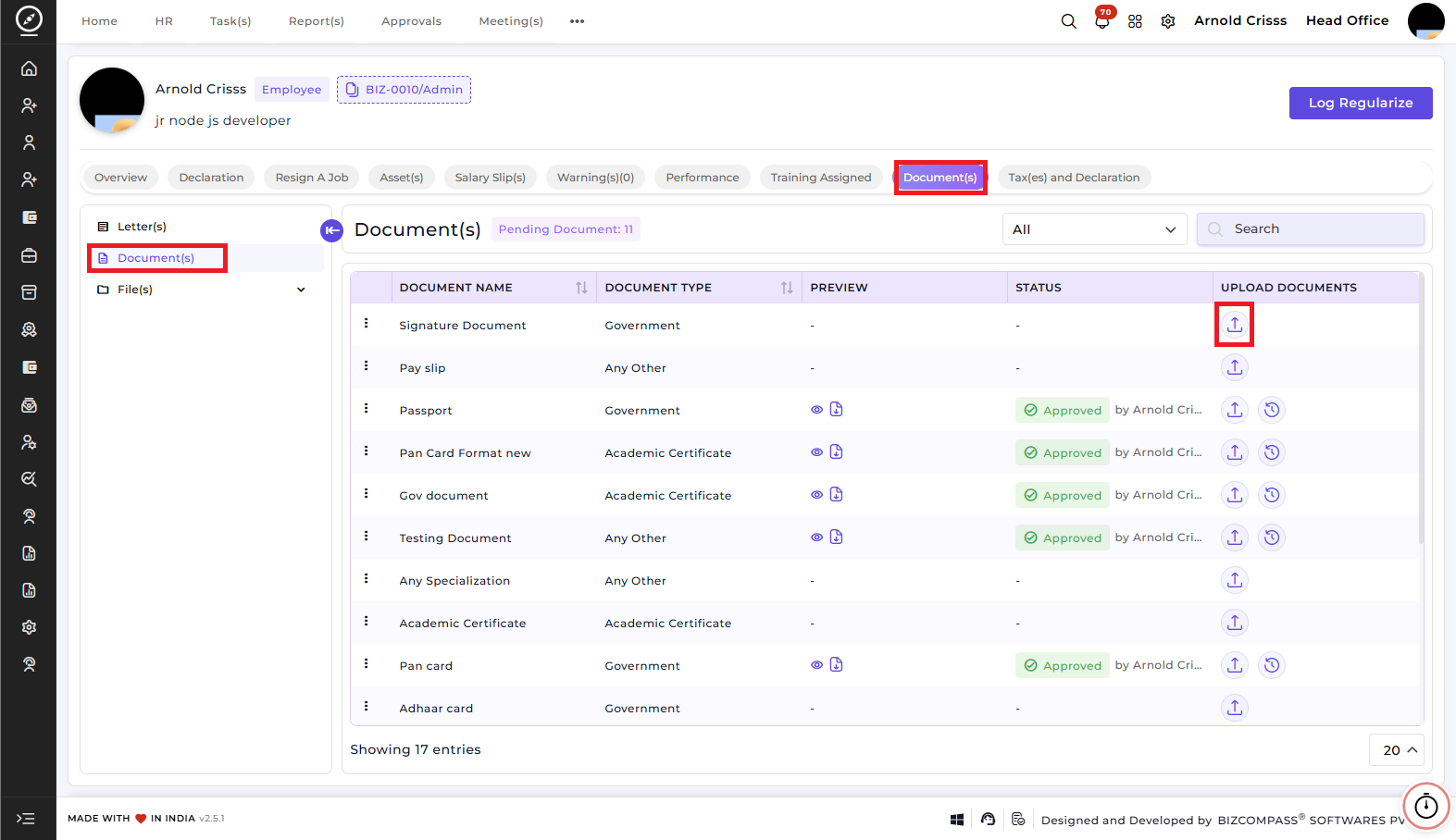
Task: Select the Document(s) tab
Action: pos(940,178)
